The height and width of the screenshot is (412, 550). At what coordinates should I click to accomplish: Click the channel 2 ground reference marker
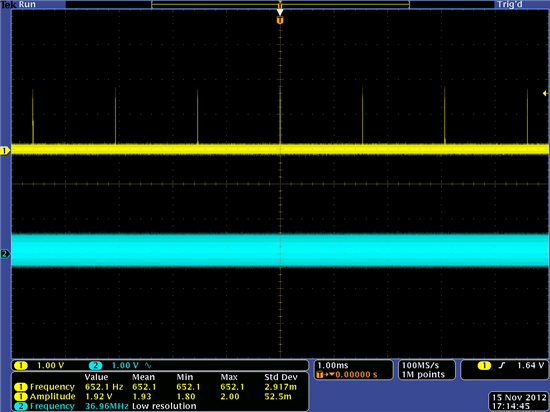coord(5,254)
